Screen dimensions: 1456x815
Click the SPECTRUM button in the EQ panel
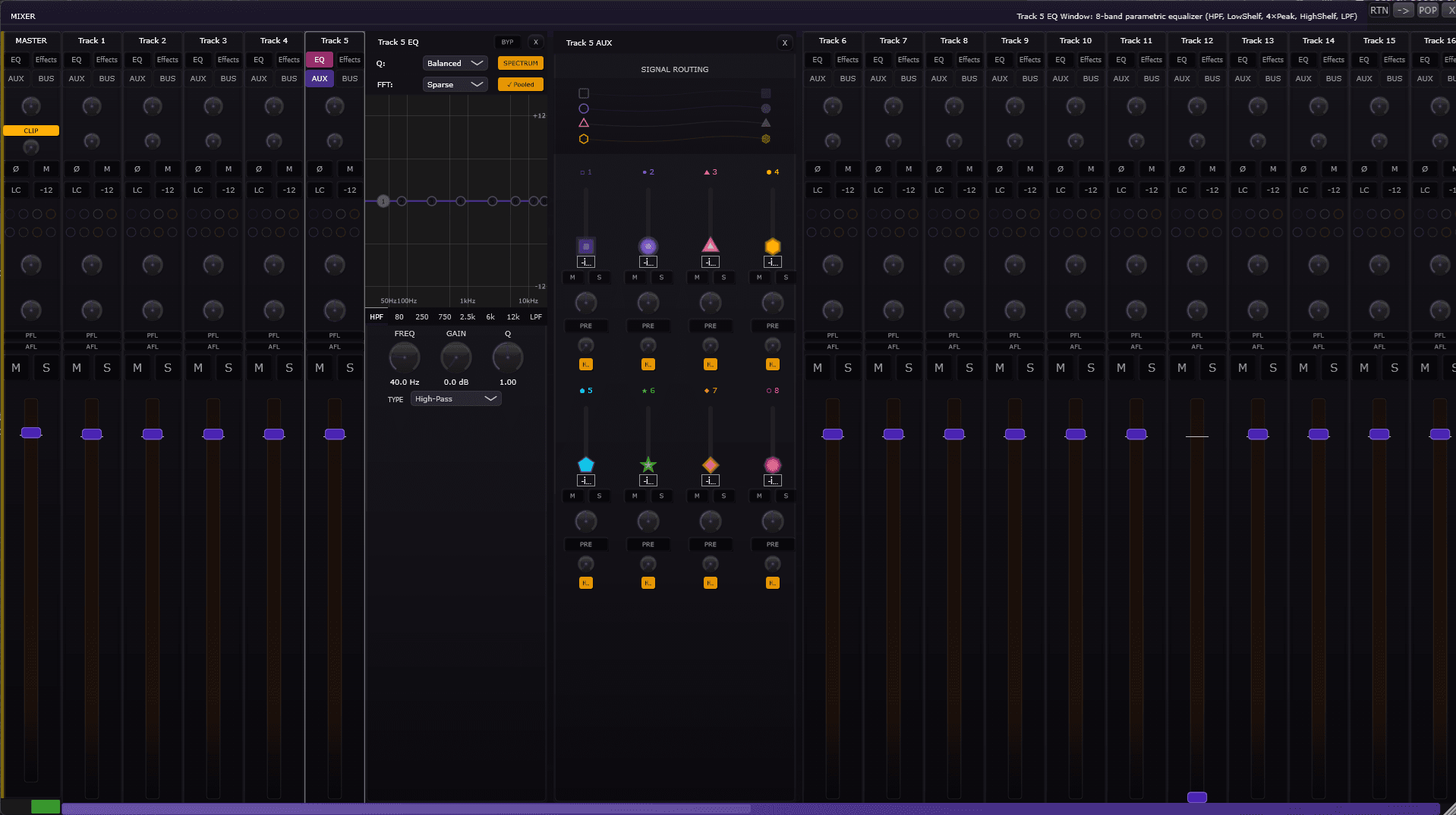tap(520, 63)
